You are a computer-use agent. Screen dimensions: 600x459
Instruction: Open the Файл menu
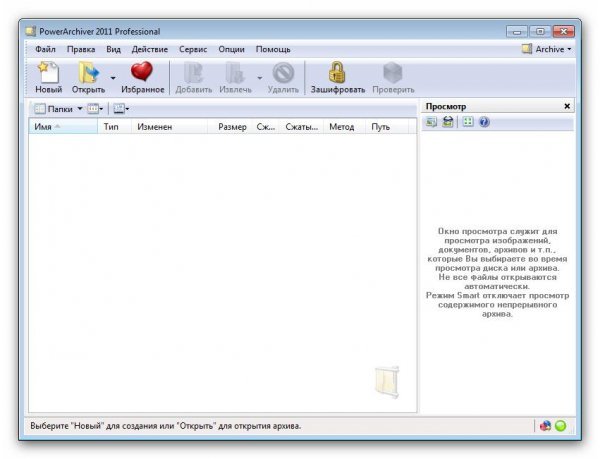click(45, 49)
